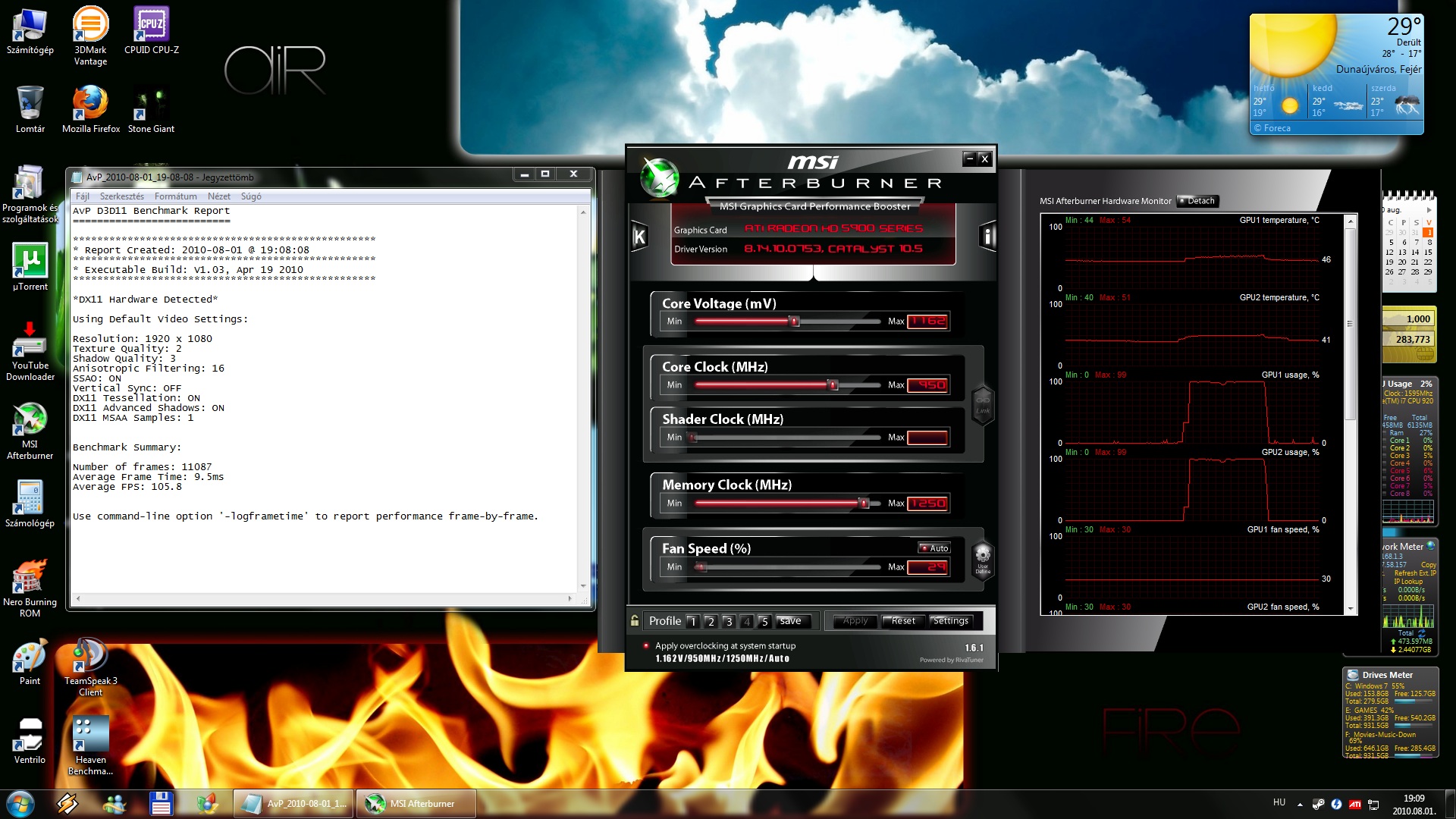Image resolution: width=1456 pixels, height=819 pixels.
Task: Open the CPUID CPU-Z desktop icon
Action: tap(152, 32)
